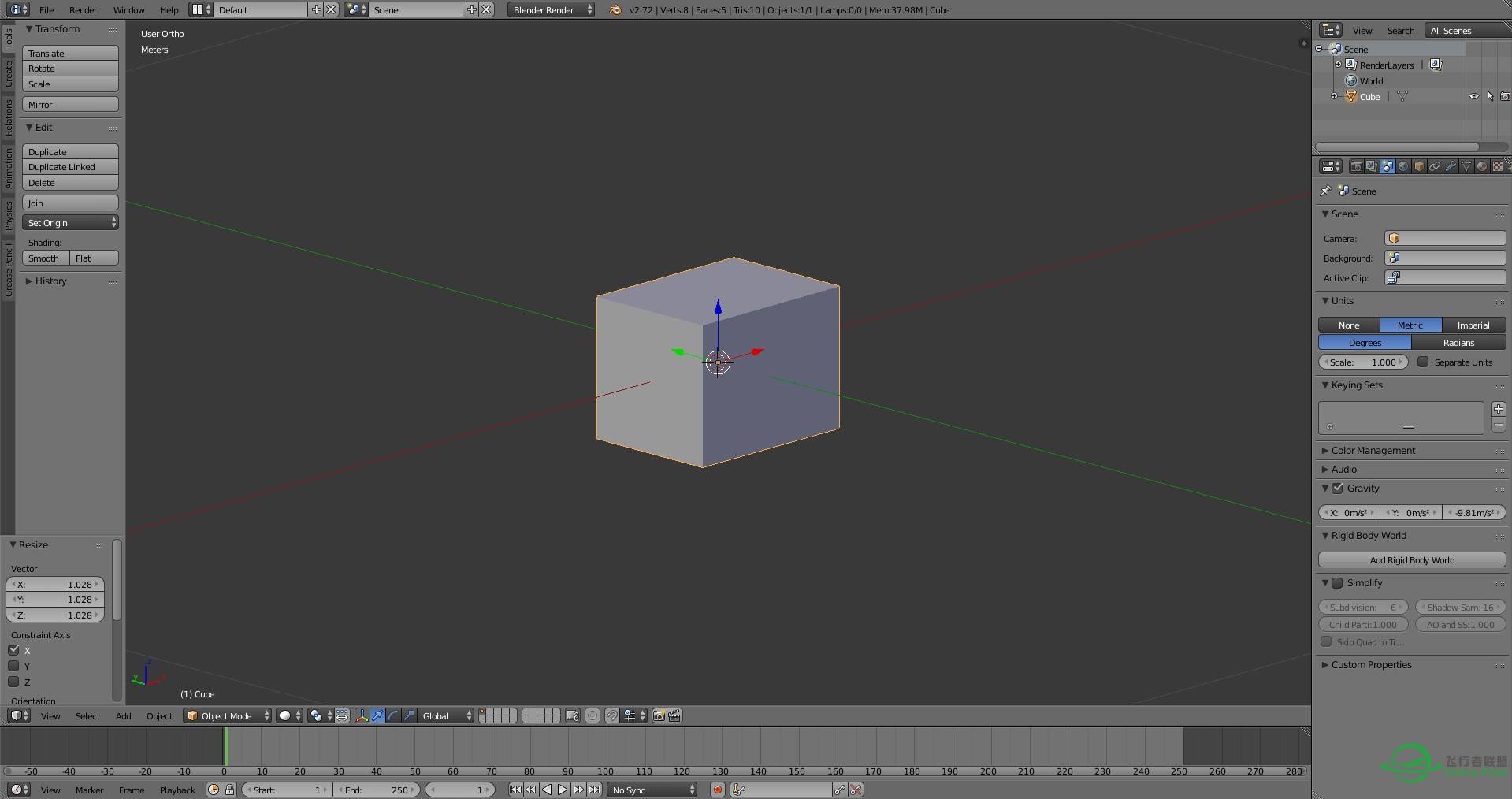Image resolution: width=1512 pixels, height=799 pixels.
Task: Enable the Rotate manipulator arc icon
Action: (393, 715)
